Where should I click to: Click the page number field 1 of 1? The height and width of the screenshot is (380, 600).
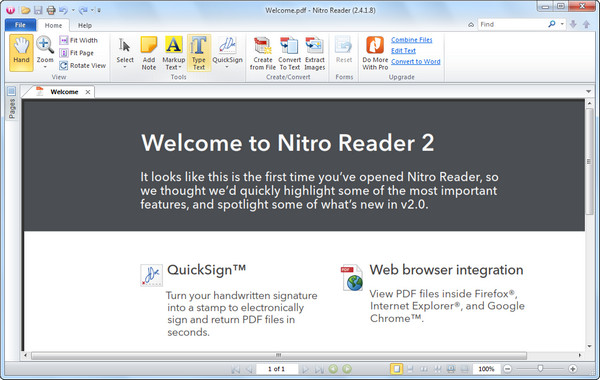pyautogui.click(x=277, y=369)
